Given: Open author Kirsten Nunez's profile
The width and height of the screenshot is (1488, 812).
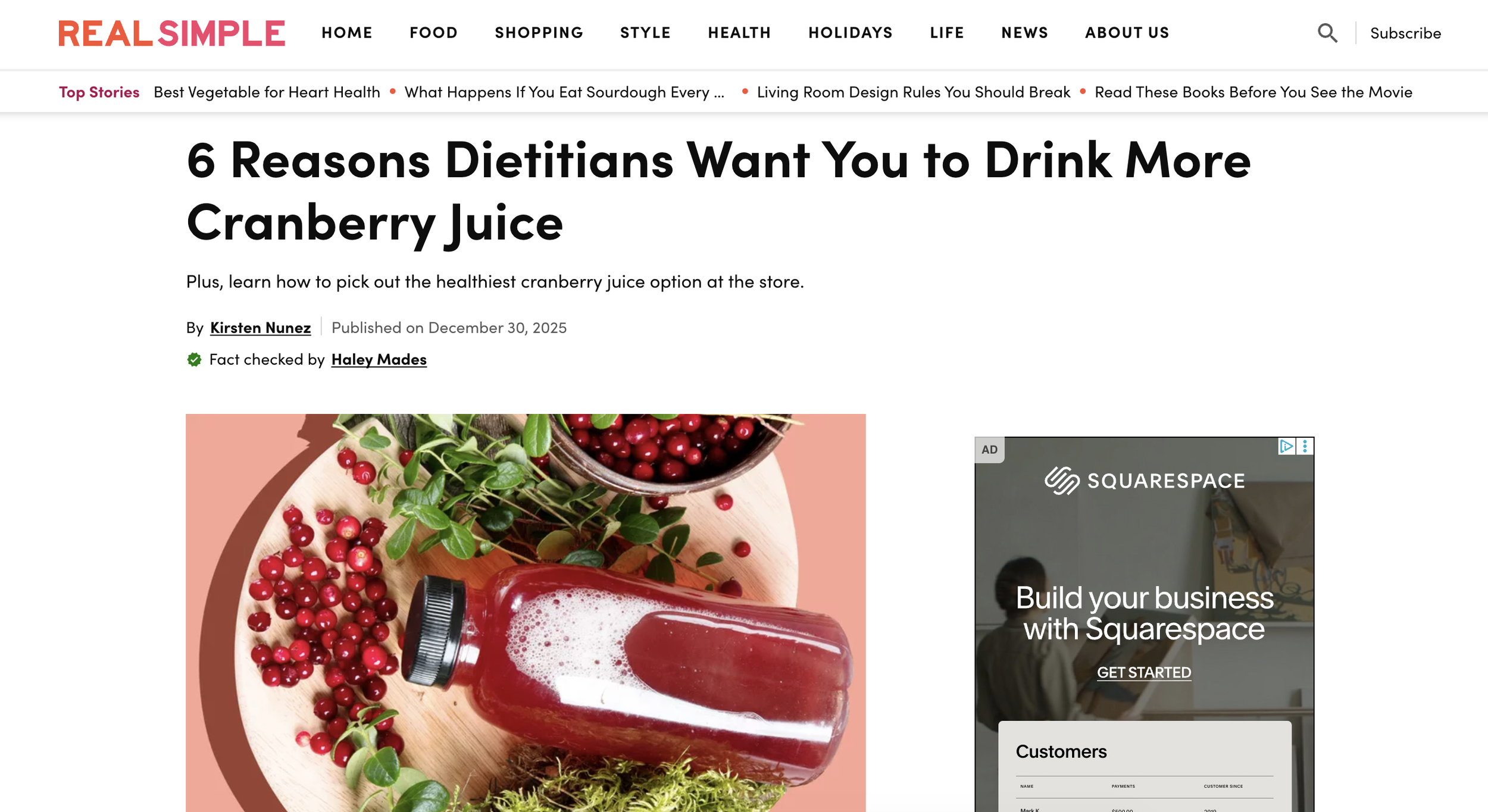Looking at the screenshot, I should 260,328.
